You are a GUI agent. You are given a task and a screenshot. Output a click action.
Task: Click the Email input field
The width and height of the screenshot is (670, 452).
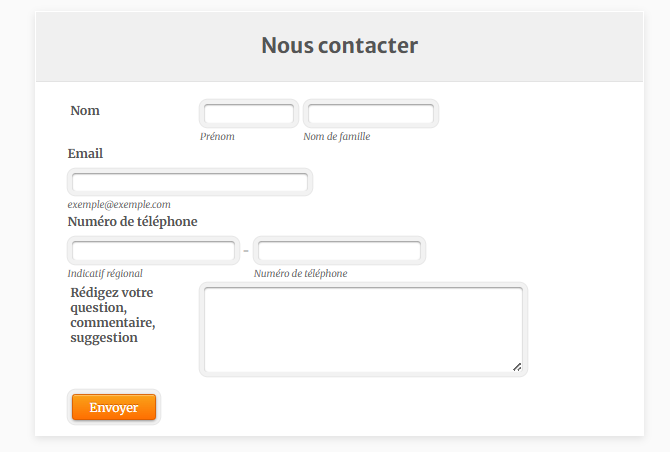coord(190,183)
